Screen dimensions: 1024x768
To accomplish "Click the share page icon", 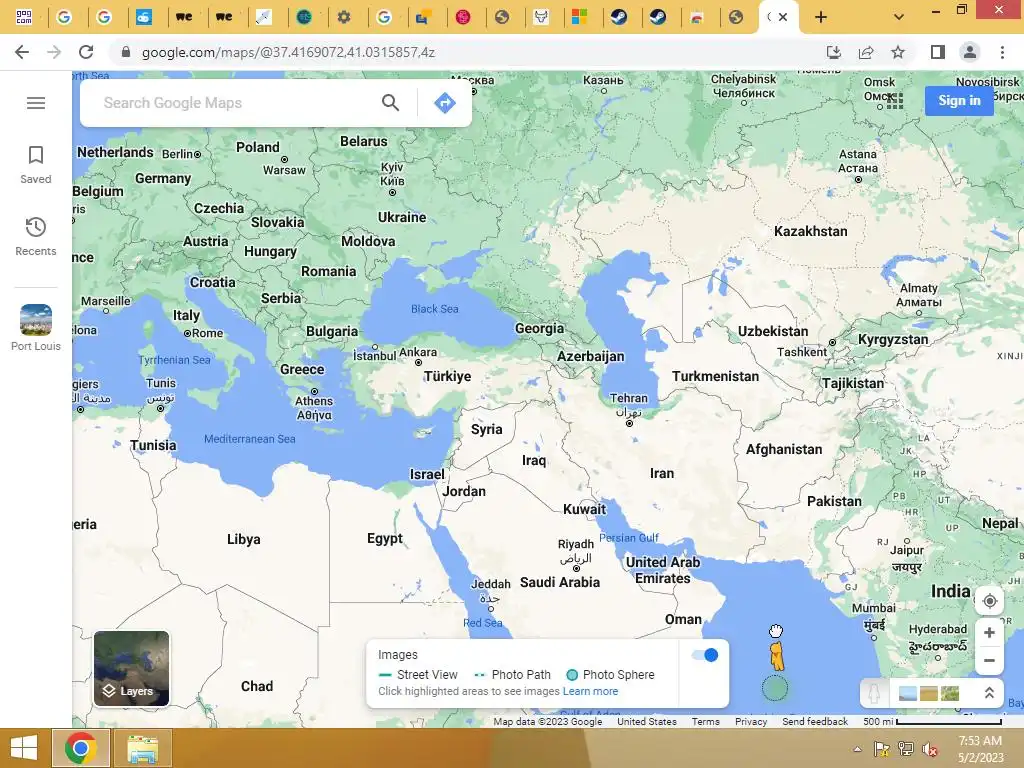I will (866, 52).
